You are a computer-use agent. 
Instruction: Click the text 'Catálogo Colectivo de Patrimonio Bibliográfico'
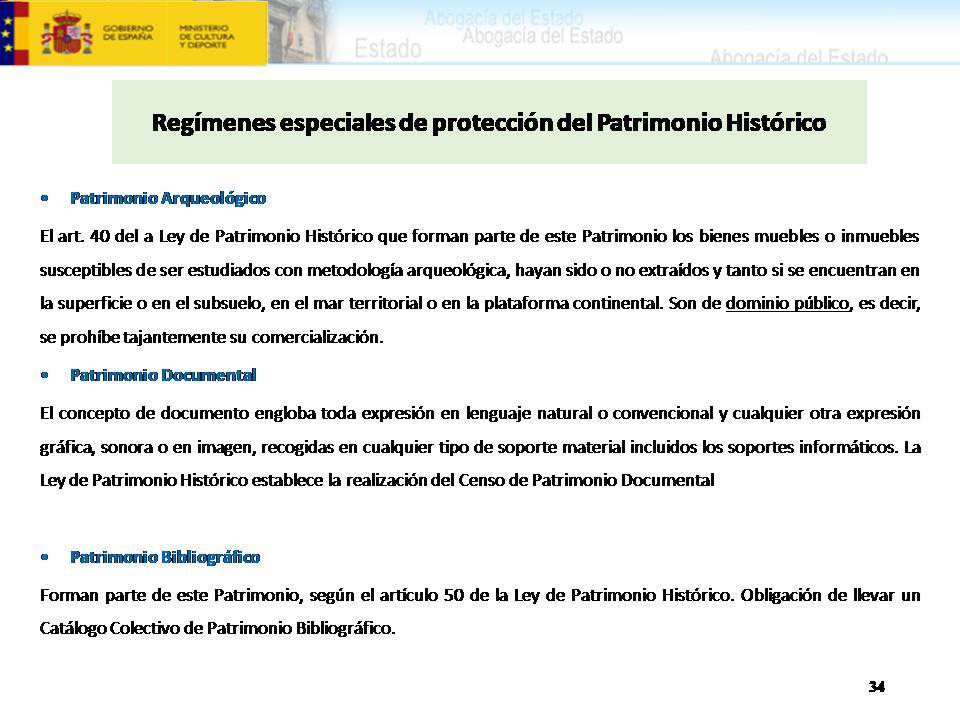click(217, 628)
